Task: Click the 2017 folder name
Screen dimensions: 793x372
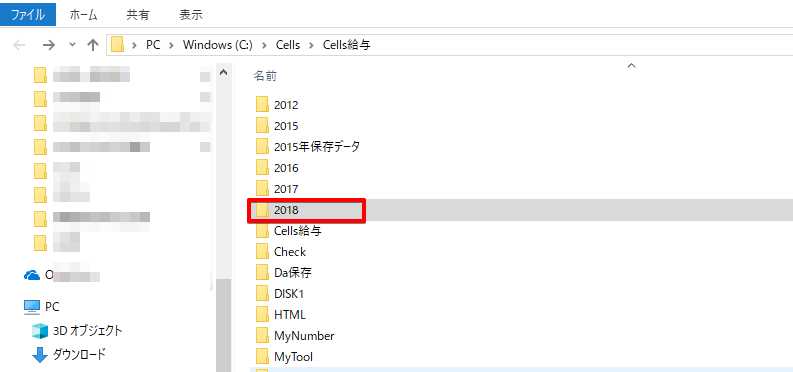Action: [x=286, y=189]
